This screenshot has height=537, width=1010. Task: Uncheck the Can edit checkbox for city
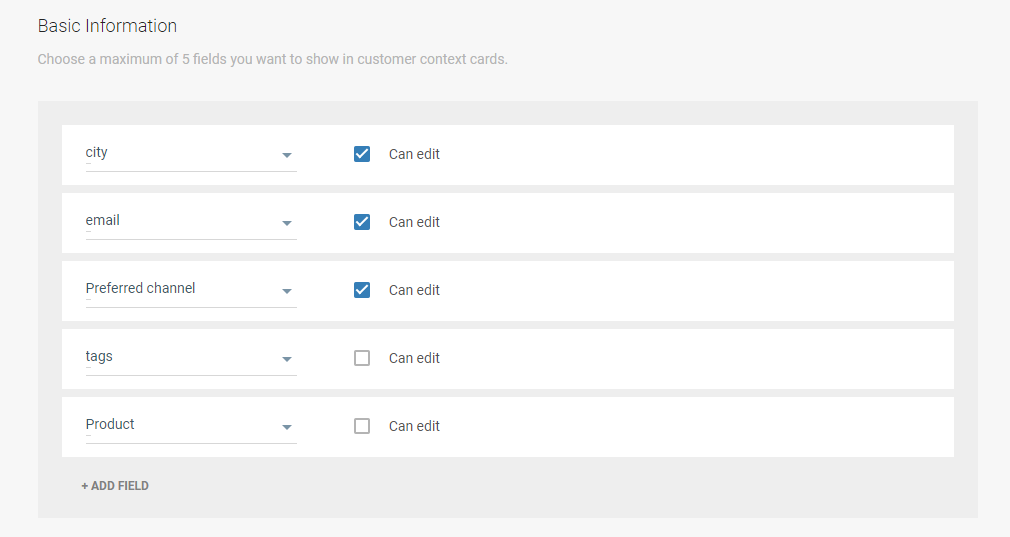click(362, 154)
